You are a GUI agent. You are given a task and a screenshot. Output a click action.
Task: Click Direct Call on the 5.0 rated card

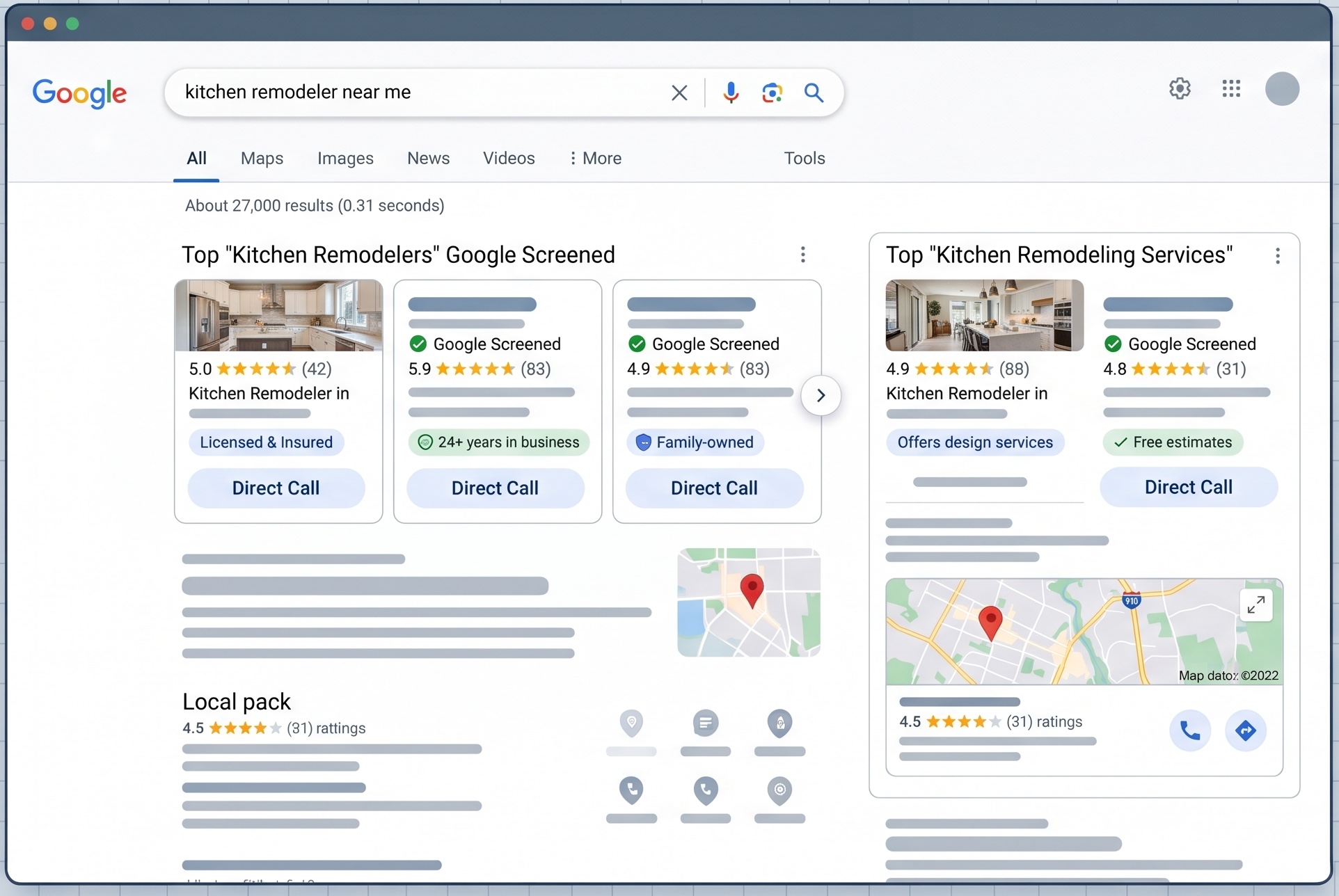[x=276, y=488]
